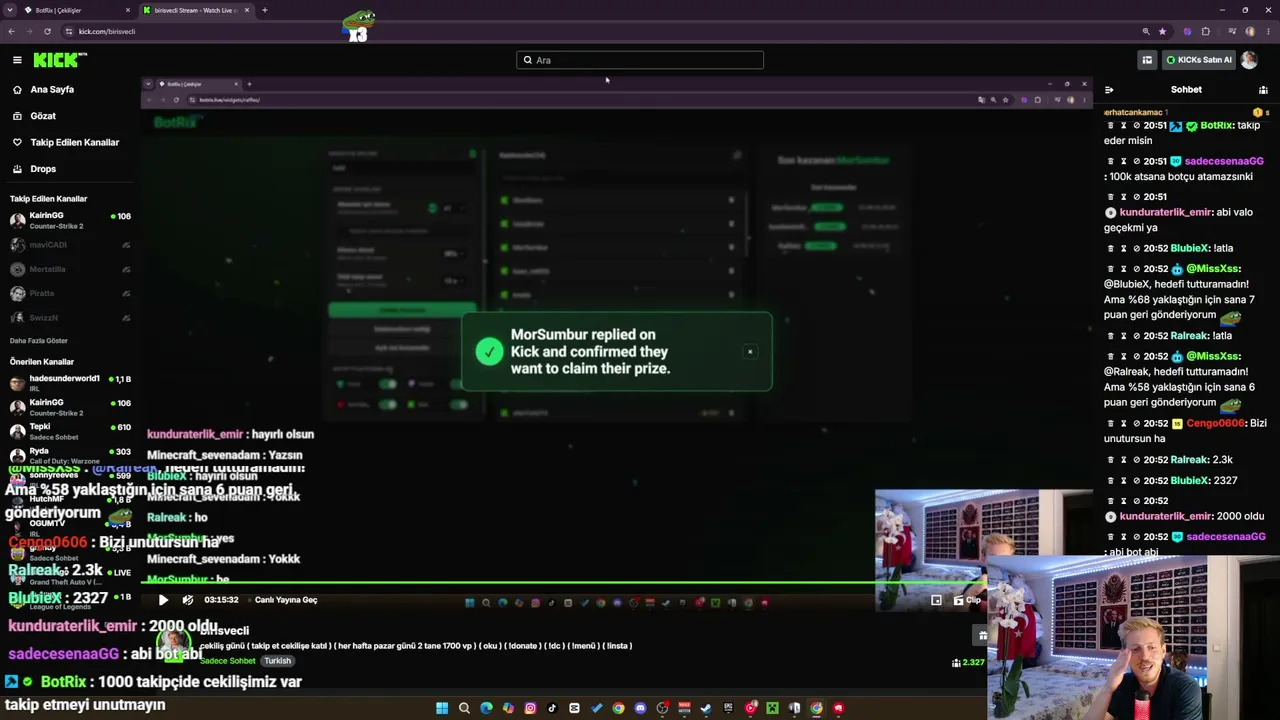
Task: Go to the KICK logo homepage
Action: coord(60,60)
